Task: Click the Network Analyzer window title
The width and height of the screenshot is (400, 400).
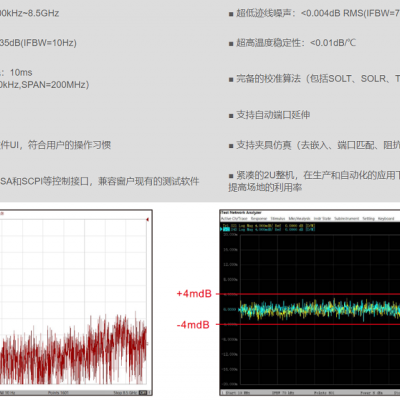Action: 241,213
